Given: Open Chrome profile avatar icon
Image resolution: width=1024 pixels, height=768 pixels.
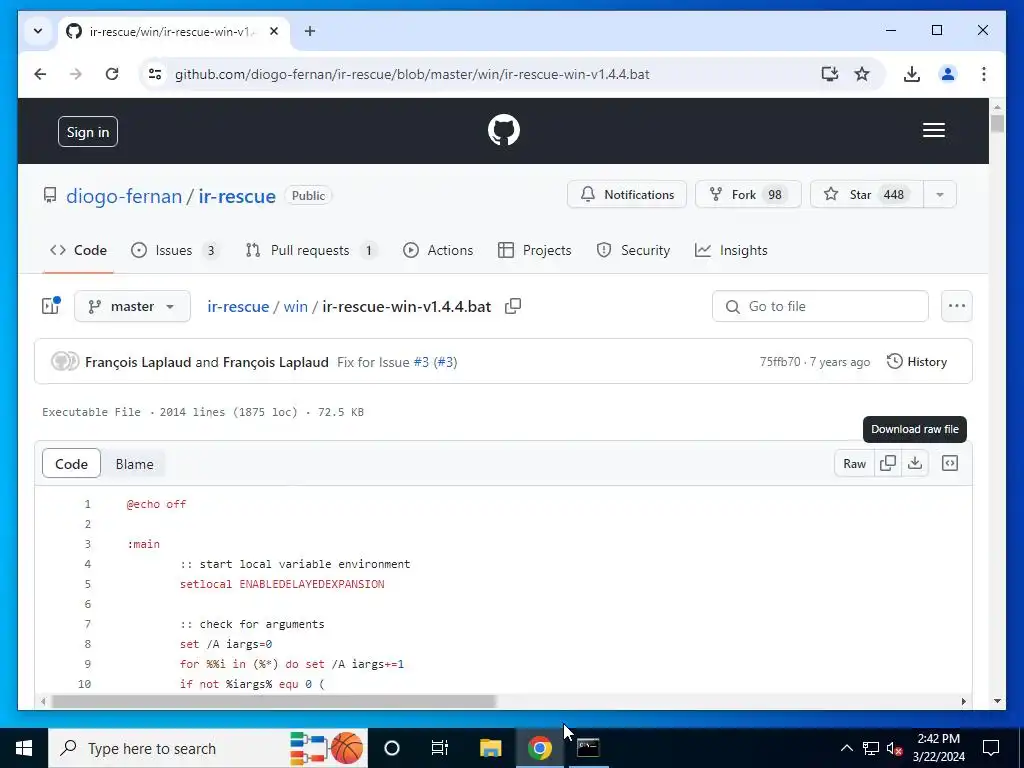Looking at the screenshot, I should 948,74.
